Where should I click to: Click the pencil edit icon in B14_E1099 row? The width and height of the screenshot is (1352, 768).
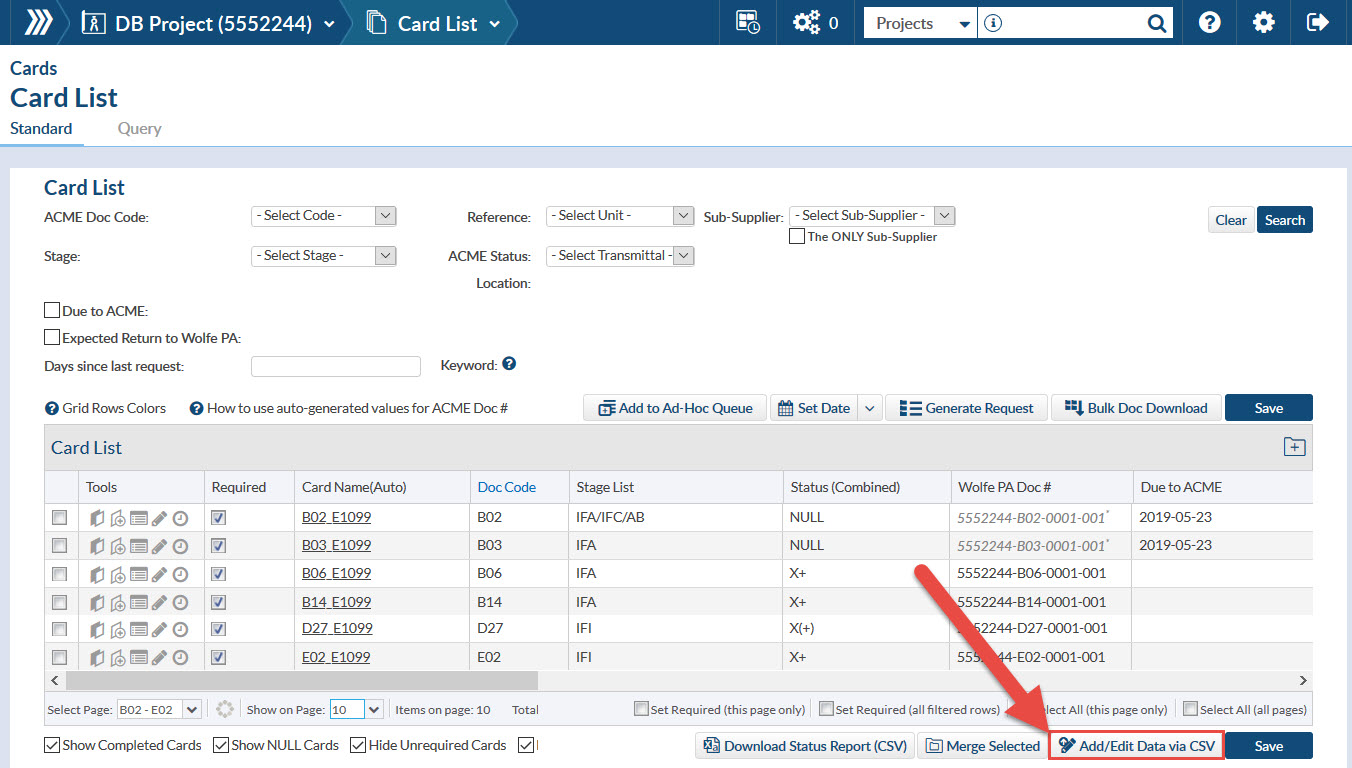coord(159,602)
